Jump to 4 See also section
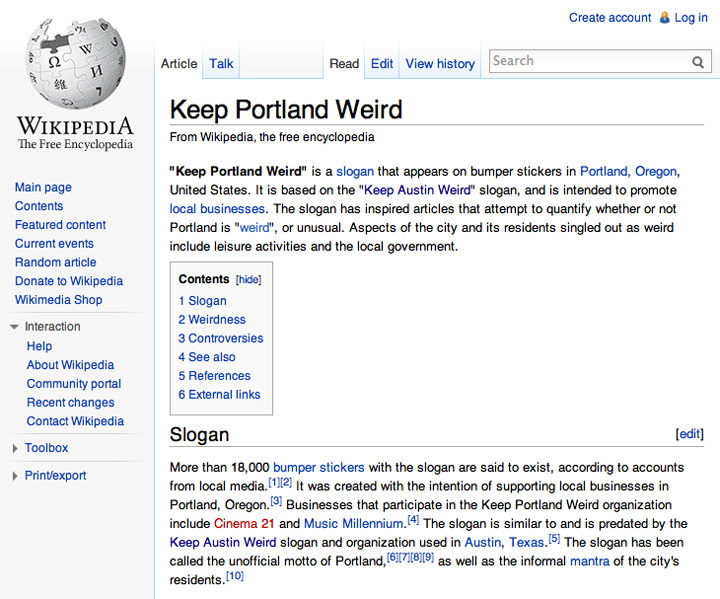Image resolution: width=720 pixels, height=599 pixels. (207, 357)
